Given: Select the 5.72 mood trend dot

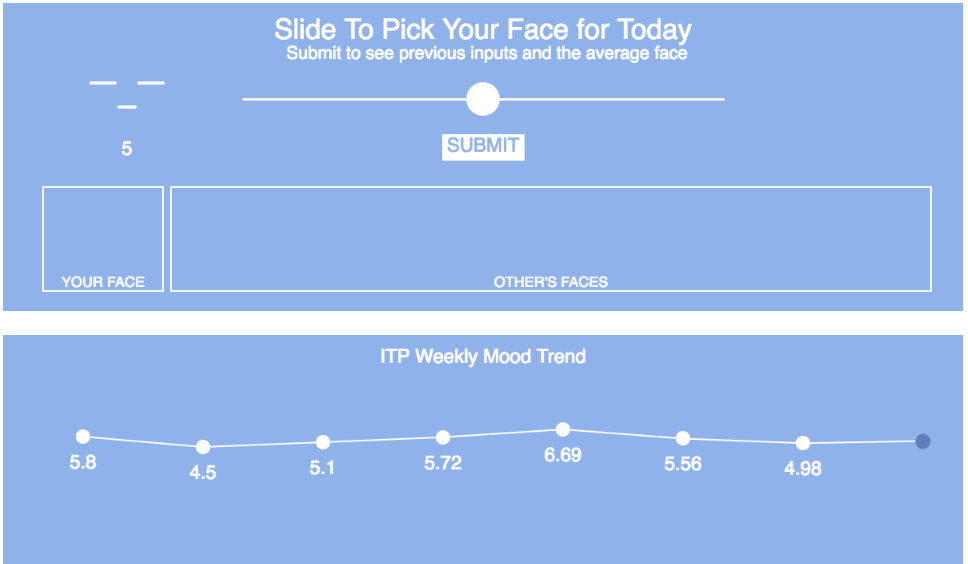Looking at the screenshot, I should click(443, 437).
